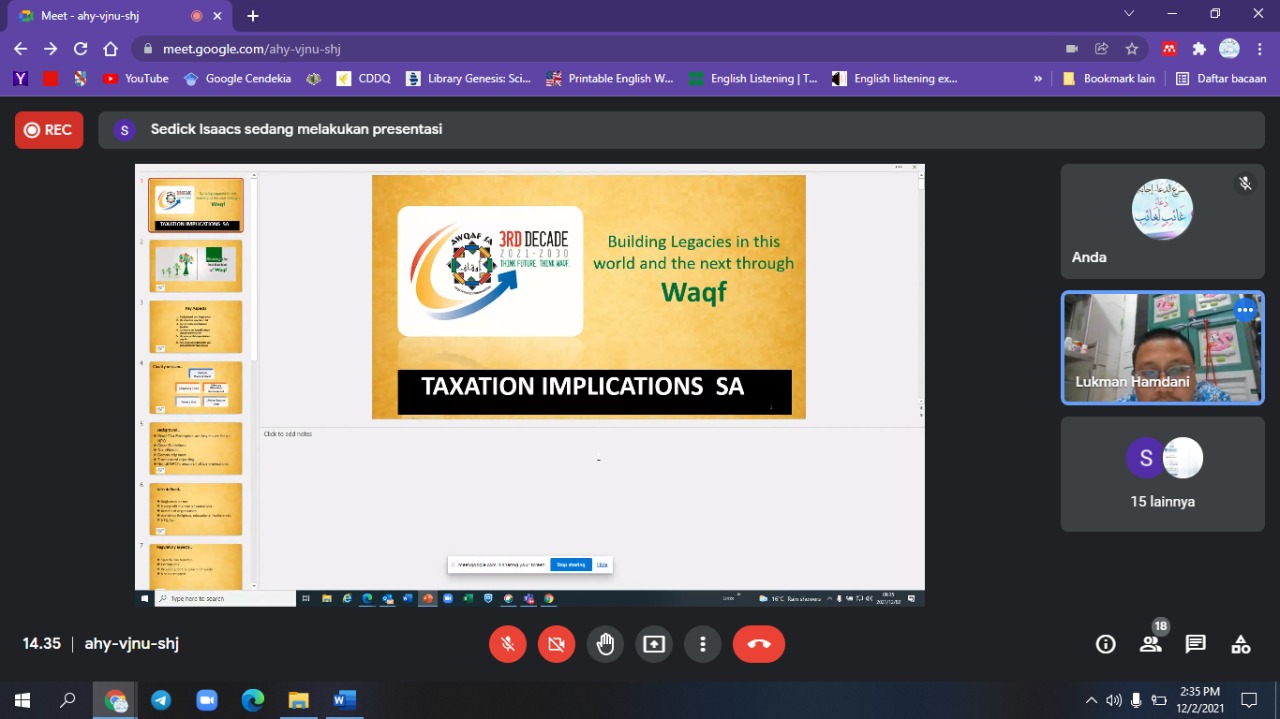Reload the Meet page

(x=81, y=49)
